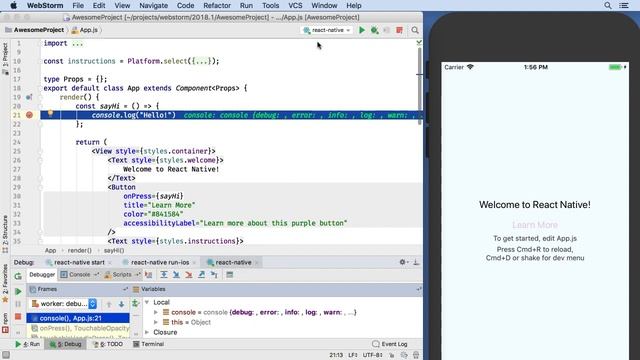Stop the debugger with the red square
The width and height of the screenshot is (640, 360).
pyautogui.click(x=18, y=317)
